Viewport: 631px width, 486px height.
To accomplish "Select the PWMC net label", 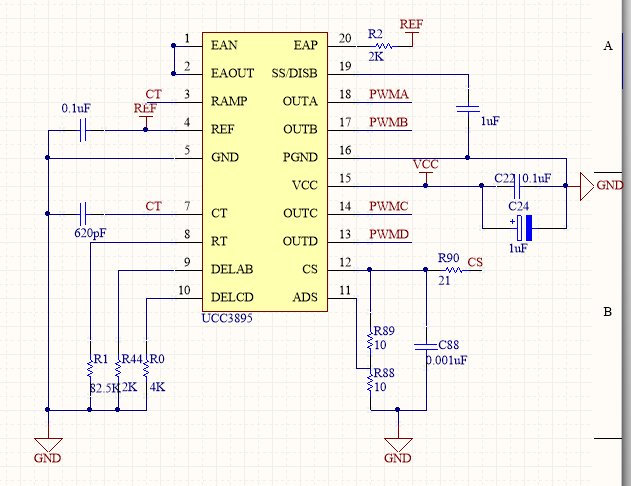I will [x=389, y=206].
